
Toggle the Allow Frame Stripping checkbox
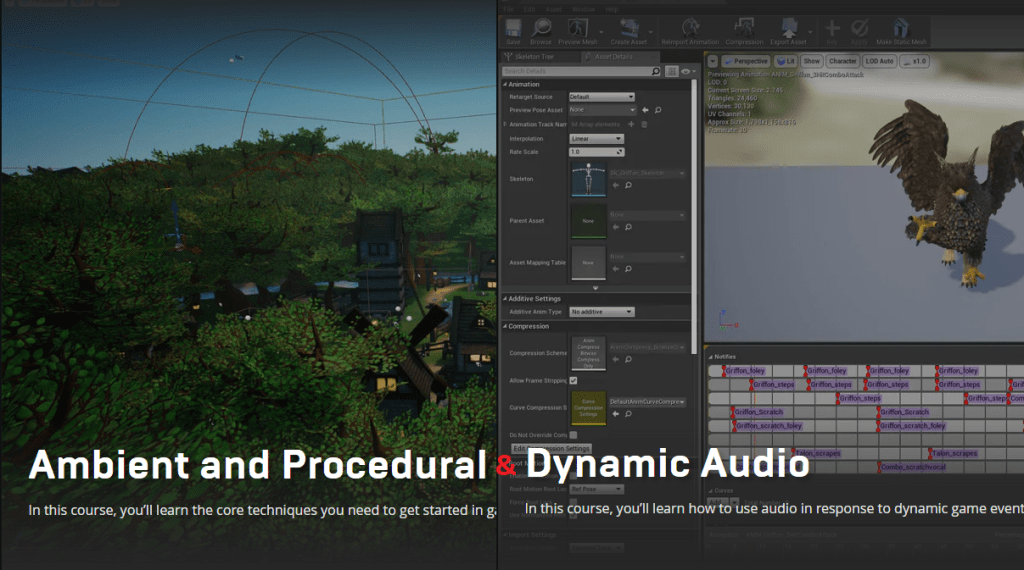point(573,381)
